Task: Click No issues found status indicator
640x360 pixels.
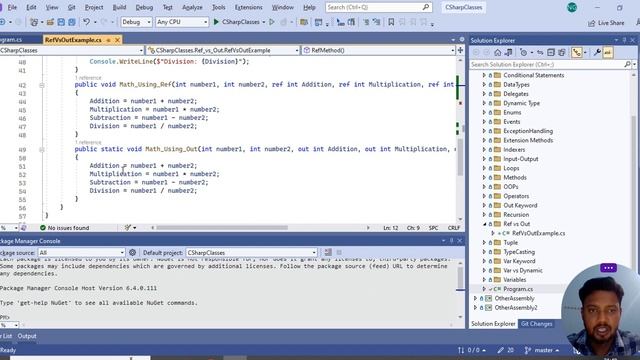Action: (x=64, y=228)
